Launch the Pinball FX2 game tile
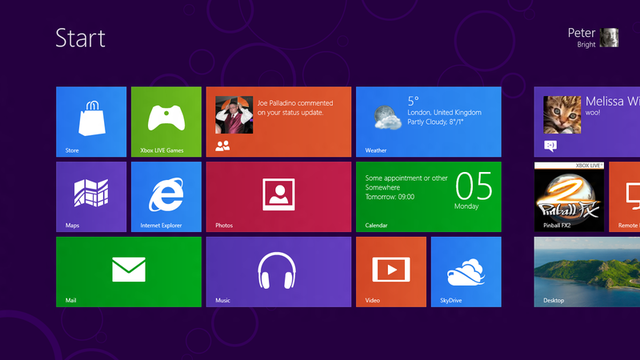Screen dimensions: 640x360 coord(569,197)
